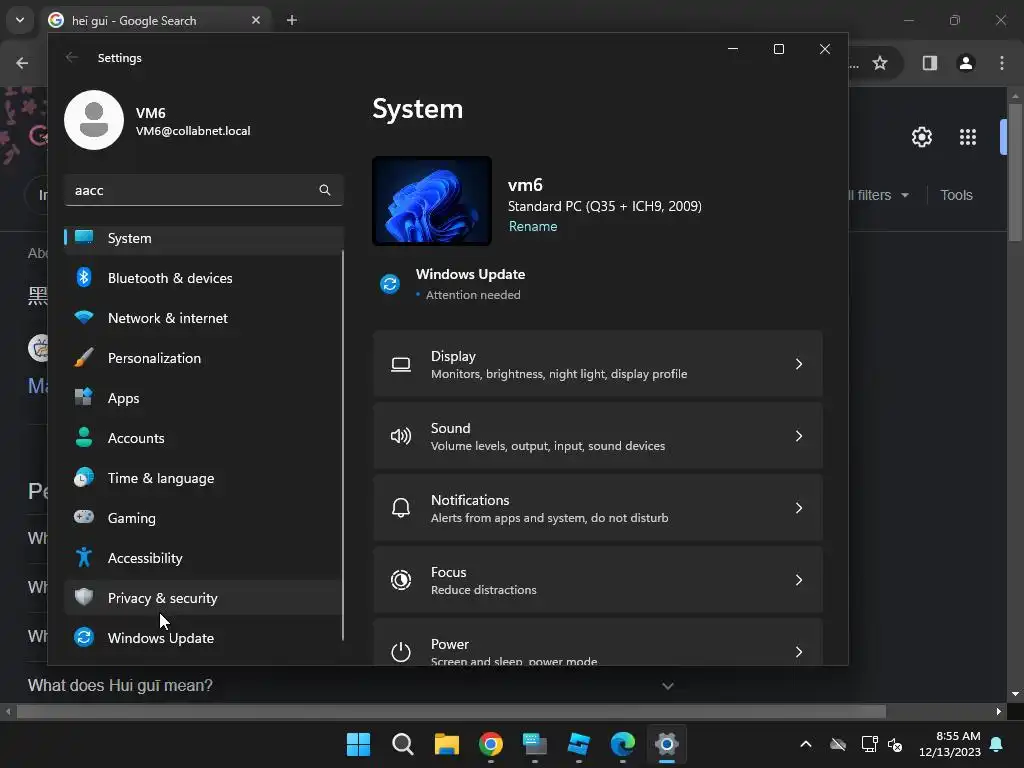Expand Power settings chevron
The width and height of the screenshot is (1024, 768).
pyautogui.click(x=799, y=652)
